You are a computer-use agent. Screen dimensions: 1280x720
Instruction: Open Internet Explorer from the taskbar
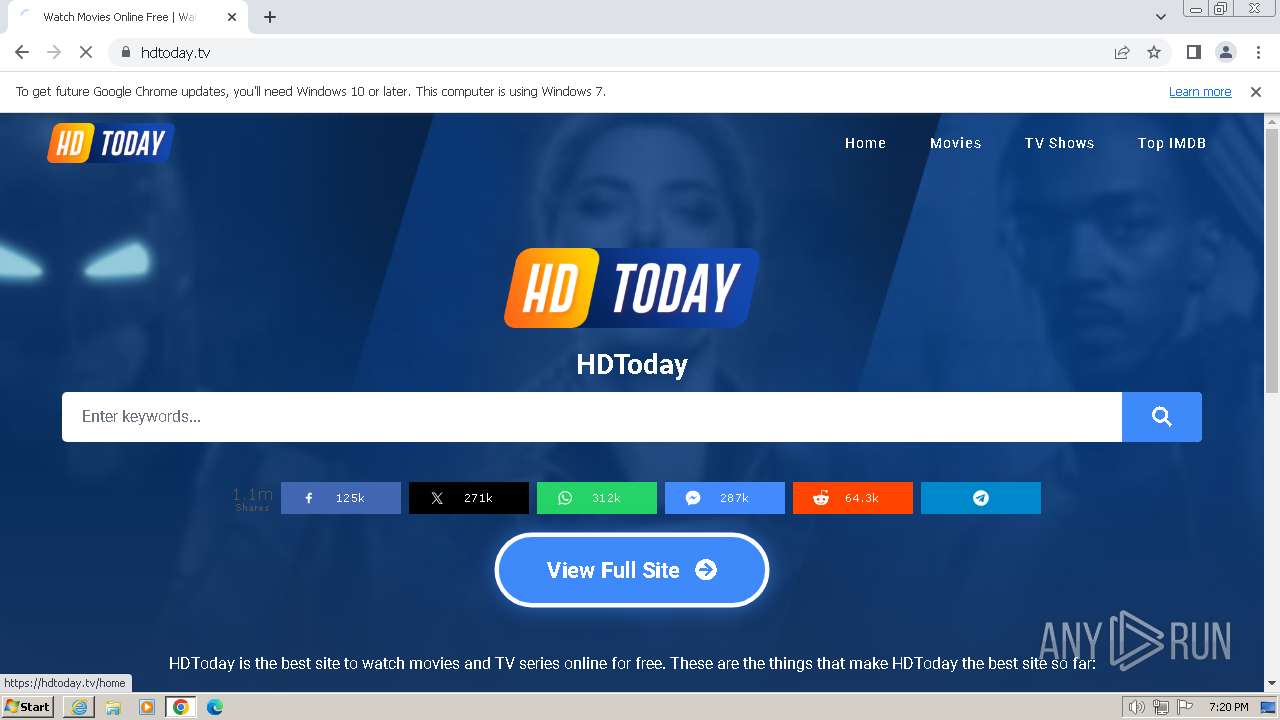pos(79,707)
